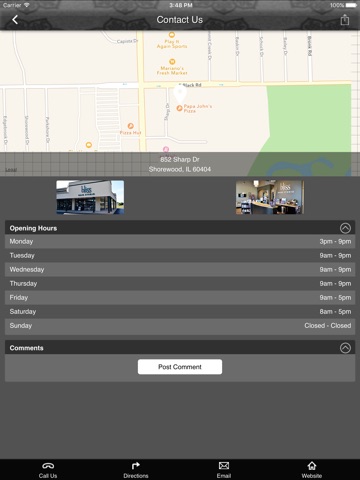Viewport: 360px width, 480px height.
Task: Tap the Email envelope icon
Action: click(x=224, y=466)
